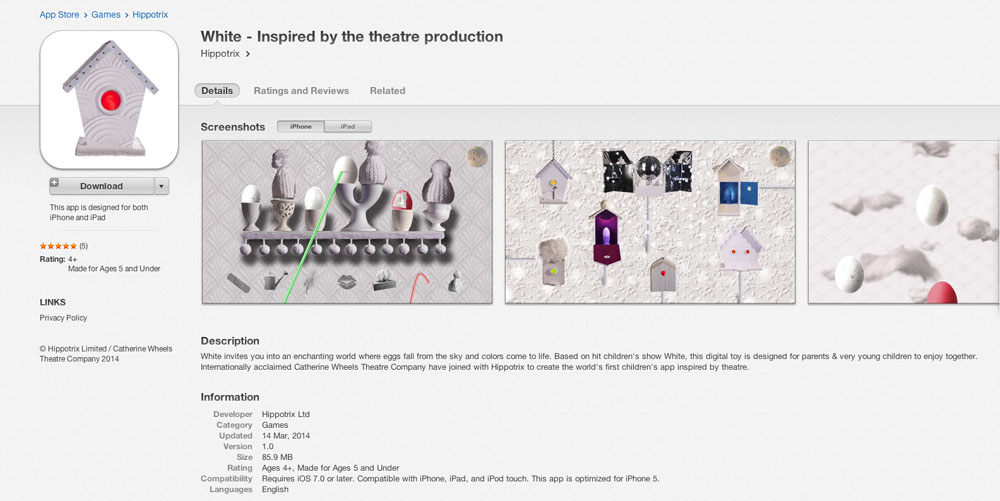Open the App Store breadcrumb link
The width and height of the screenshot is (1000, 501).
pos(59,15)
